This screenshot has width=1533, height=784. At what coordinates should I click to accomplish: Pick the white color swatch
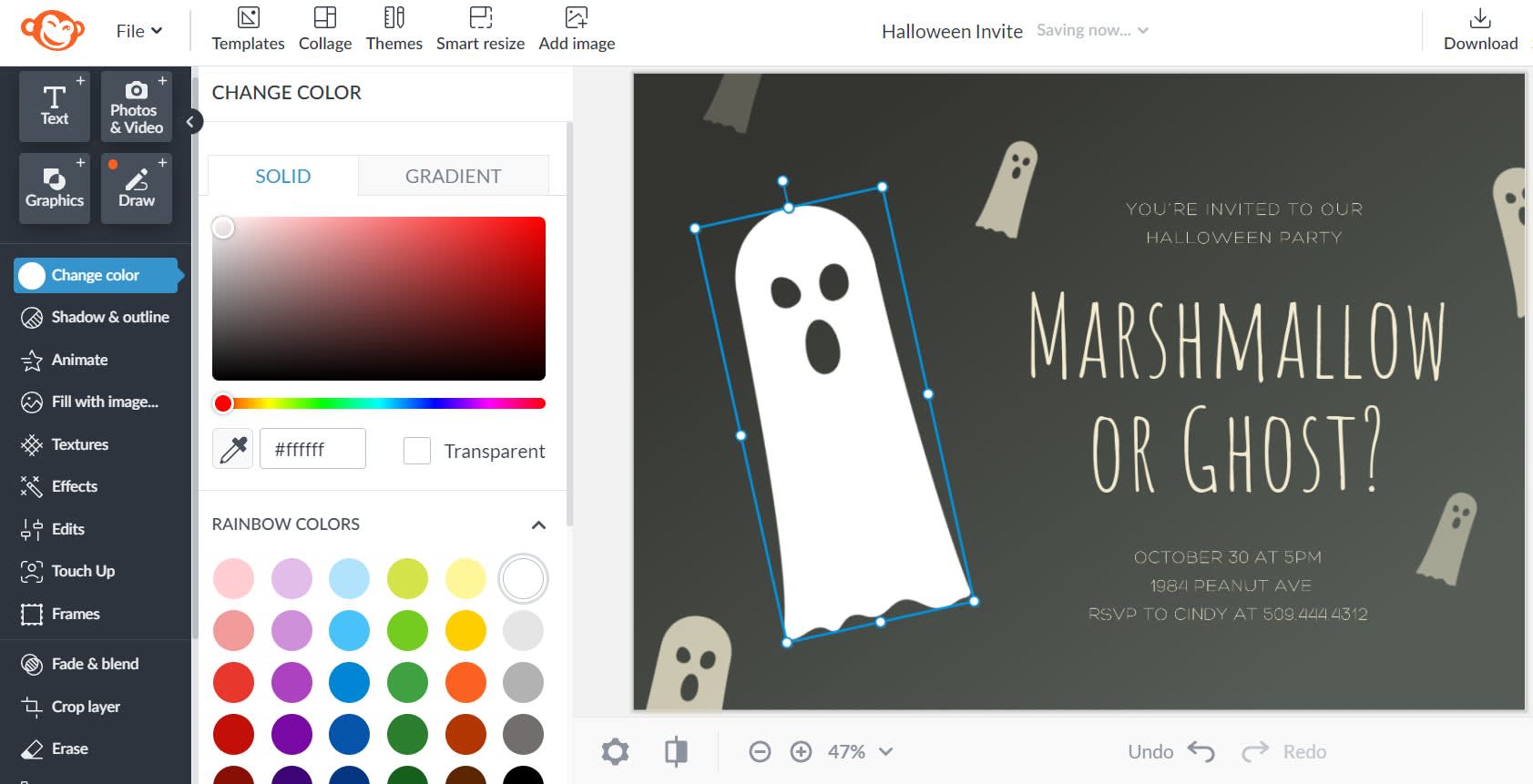pos(523,579)
